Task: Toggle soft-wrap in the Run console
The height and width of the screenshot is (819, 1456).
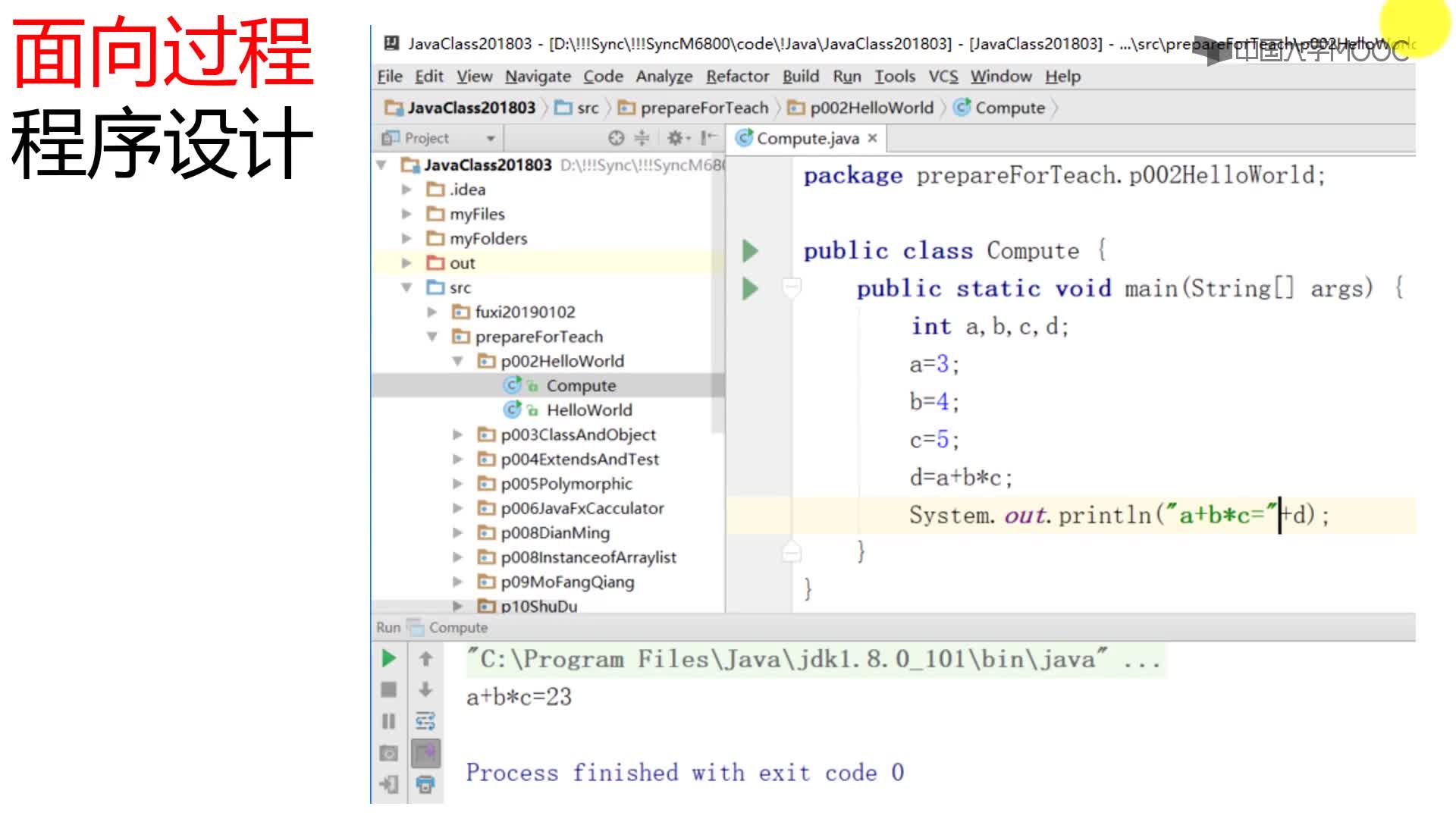Action: tap(425, 721)
